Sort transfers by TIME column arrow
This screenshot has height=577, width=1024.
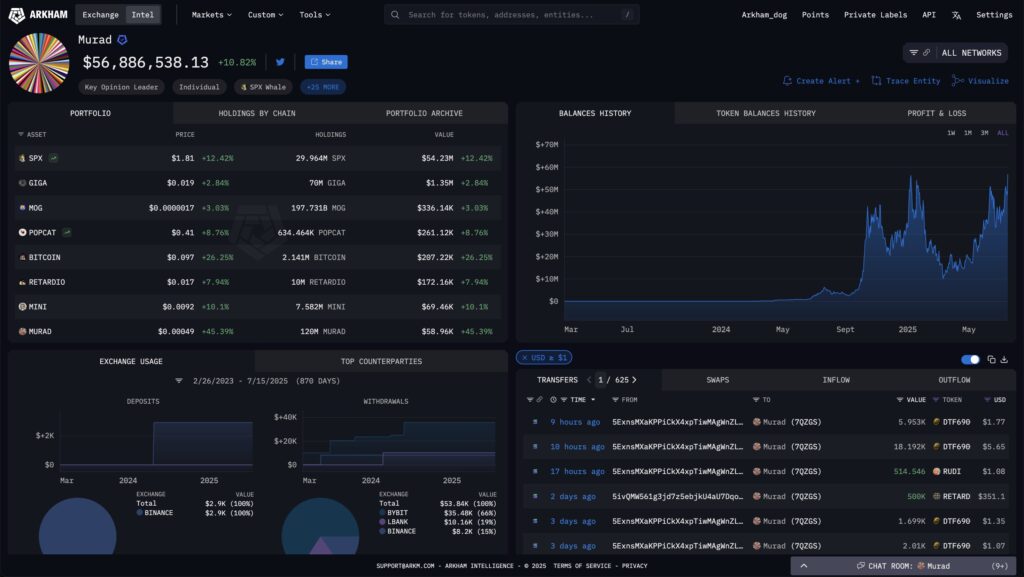pos(593,399)
